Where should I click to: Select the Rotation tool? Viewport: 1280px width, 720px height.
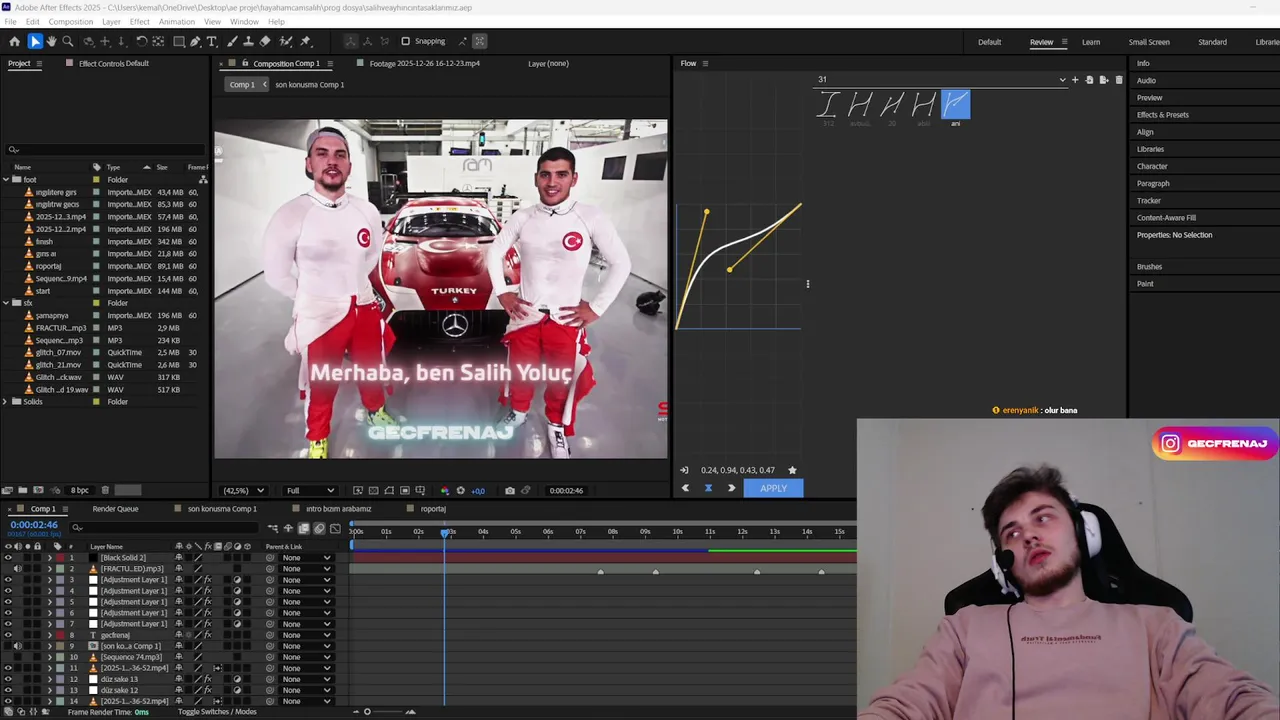tap(141, 41)
